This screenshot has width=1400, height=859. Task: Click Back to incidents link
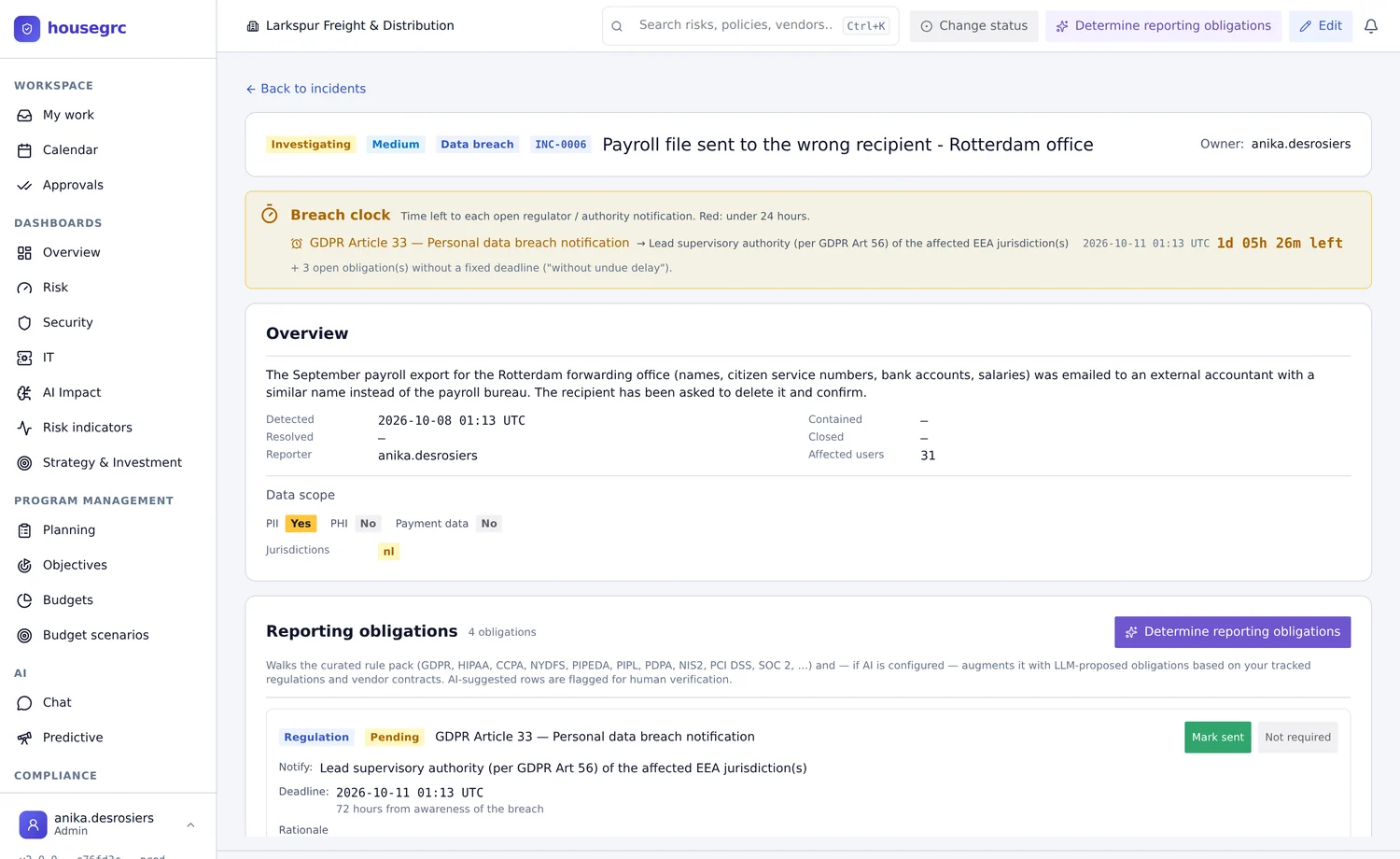(305, 89)
